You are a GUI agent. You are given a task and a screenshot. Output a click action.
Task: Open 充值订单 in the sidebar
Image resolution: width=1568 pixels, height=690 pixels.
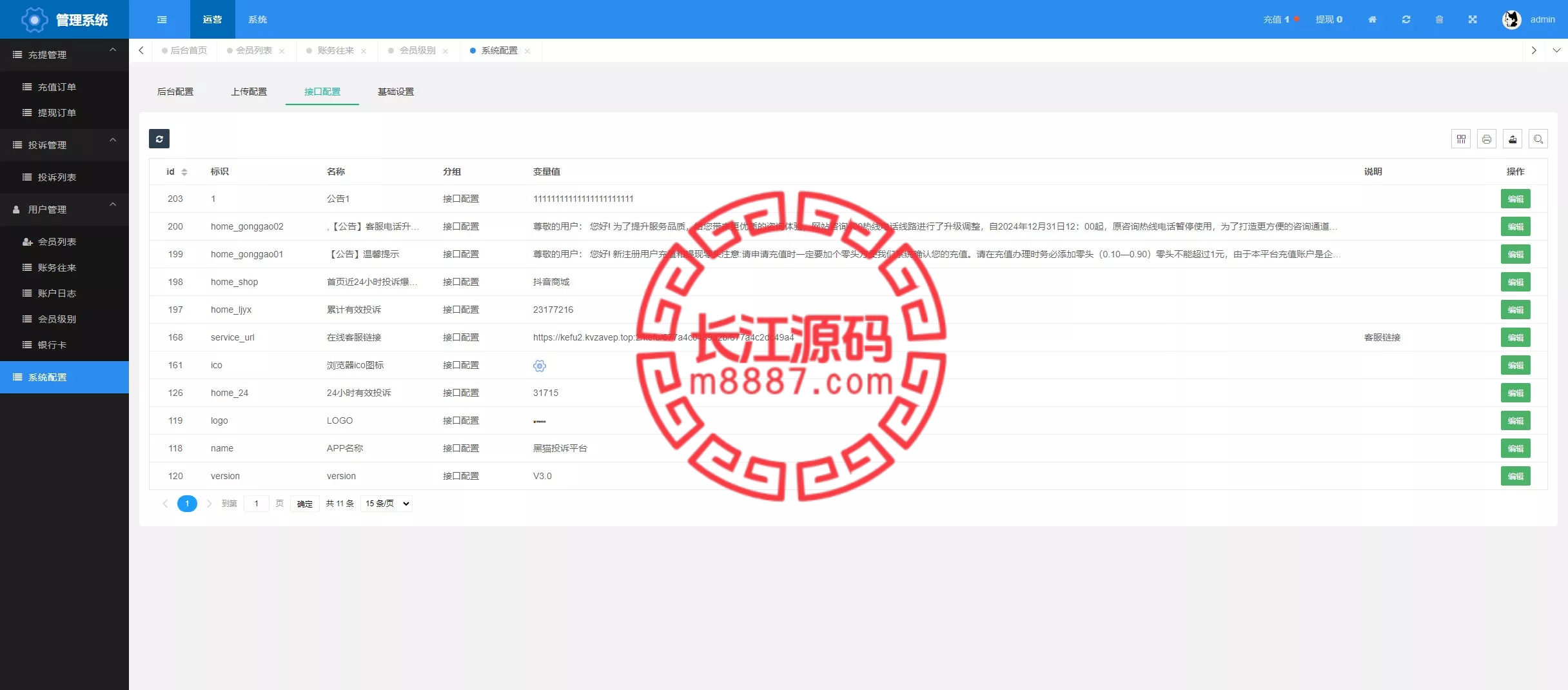(64, 87)
